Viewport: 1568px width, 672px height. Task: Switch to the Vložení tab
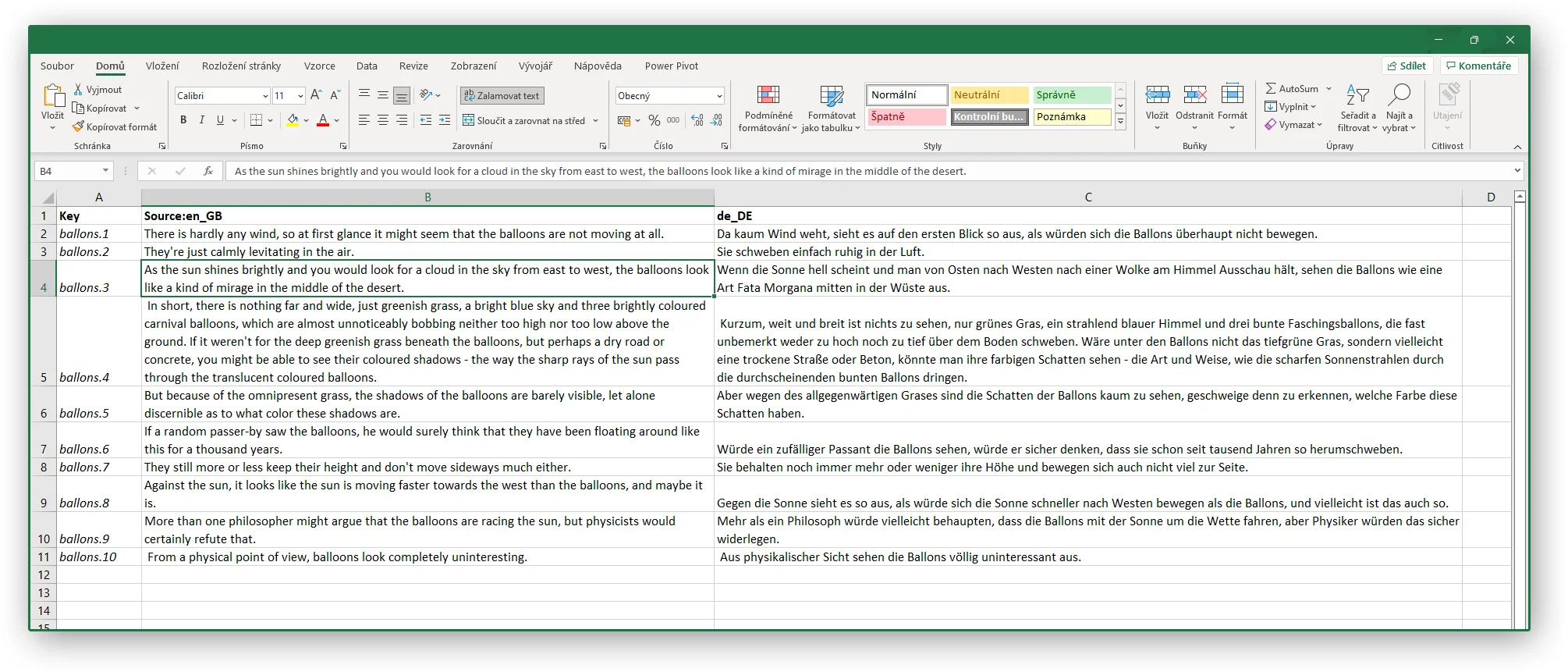[162, 66]
